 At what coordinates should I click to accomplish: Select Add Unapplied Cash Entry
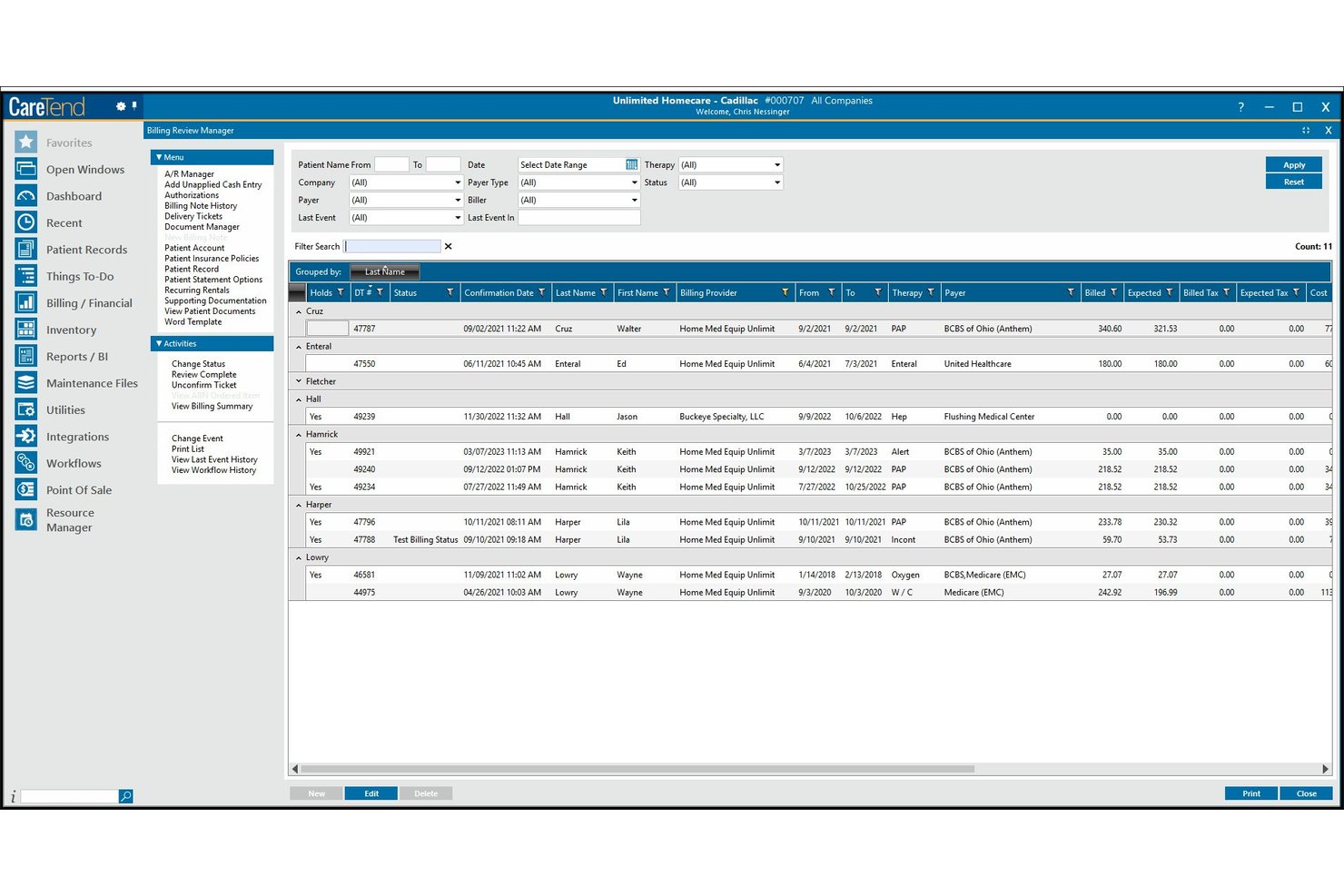pyautogui.click(x=212, y=184)
